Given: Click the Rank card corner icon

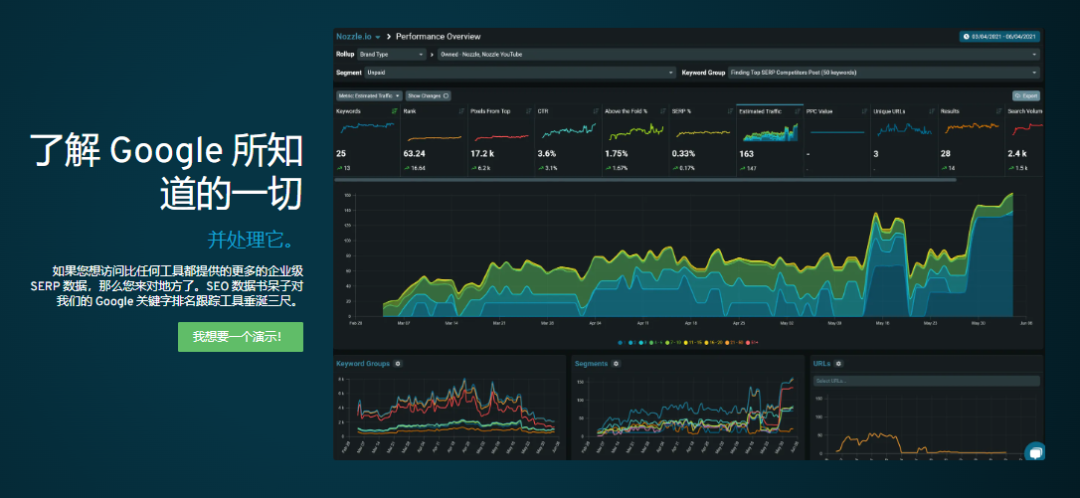Looking at the screenshot, I should pos(462,111).
